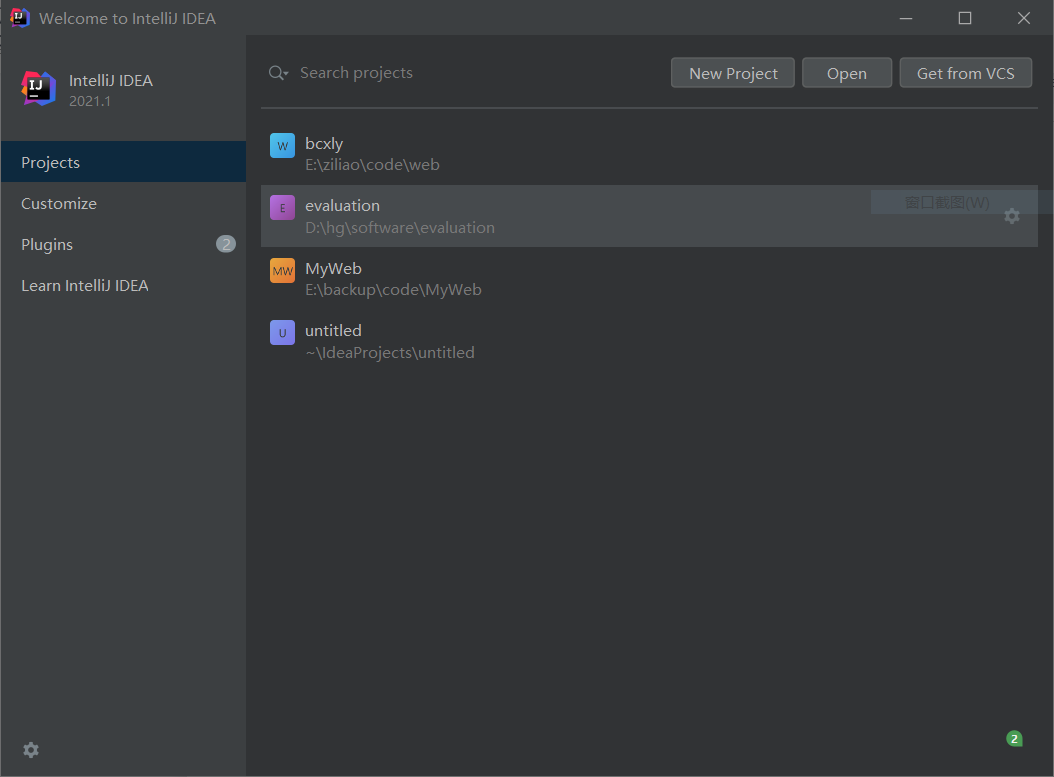
Task: Select the bcxly project name
Action: [x=324, y=144]
